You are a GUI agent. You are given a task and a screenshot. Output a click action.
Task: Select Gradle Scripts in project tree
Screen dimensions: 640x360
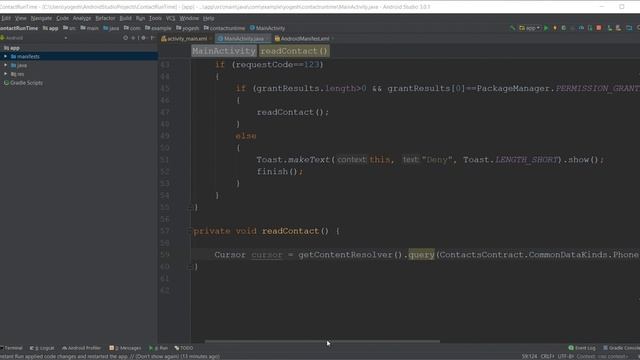pos(23,83)
